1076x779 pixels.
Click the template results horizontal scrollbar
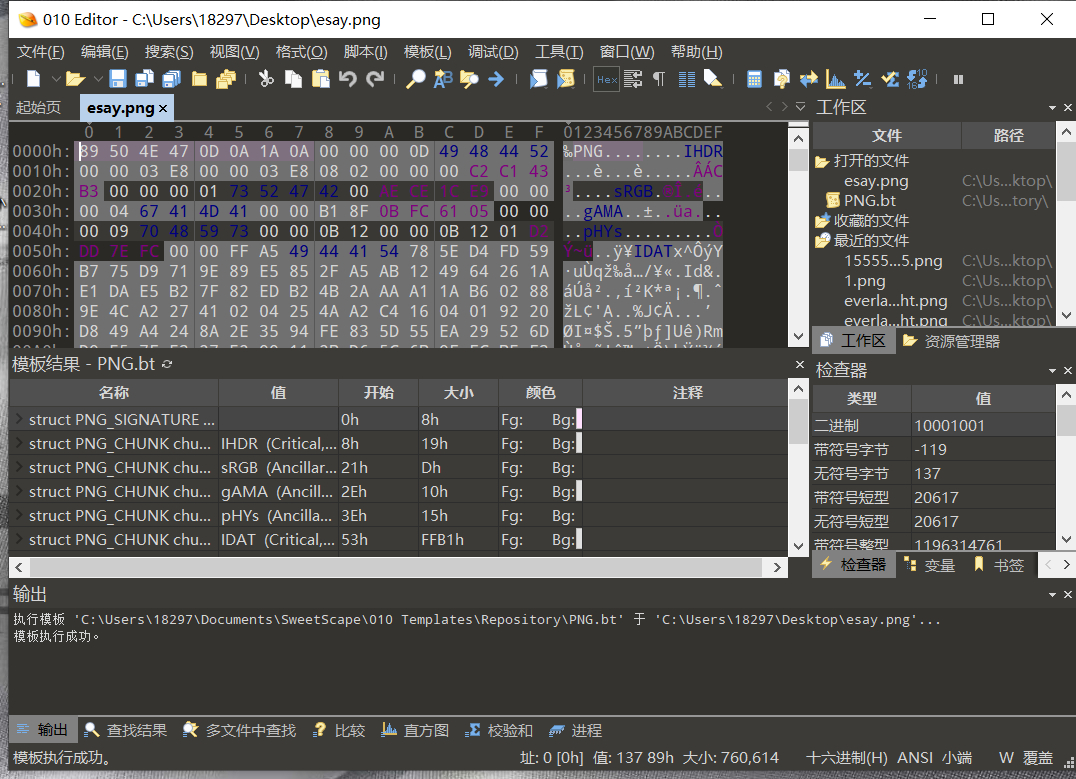(397, 567)
